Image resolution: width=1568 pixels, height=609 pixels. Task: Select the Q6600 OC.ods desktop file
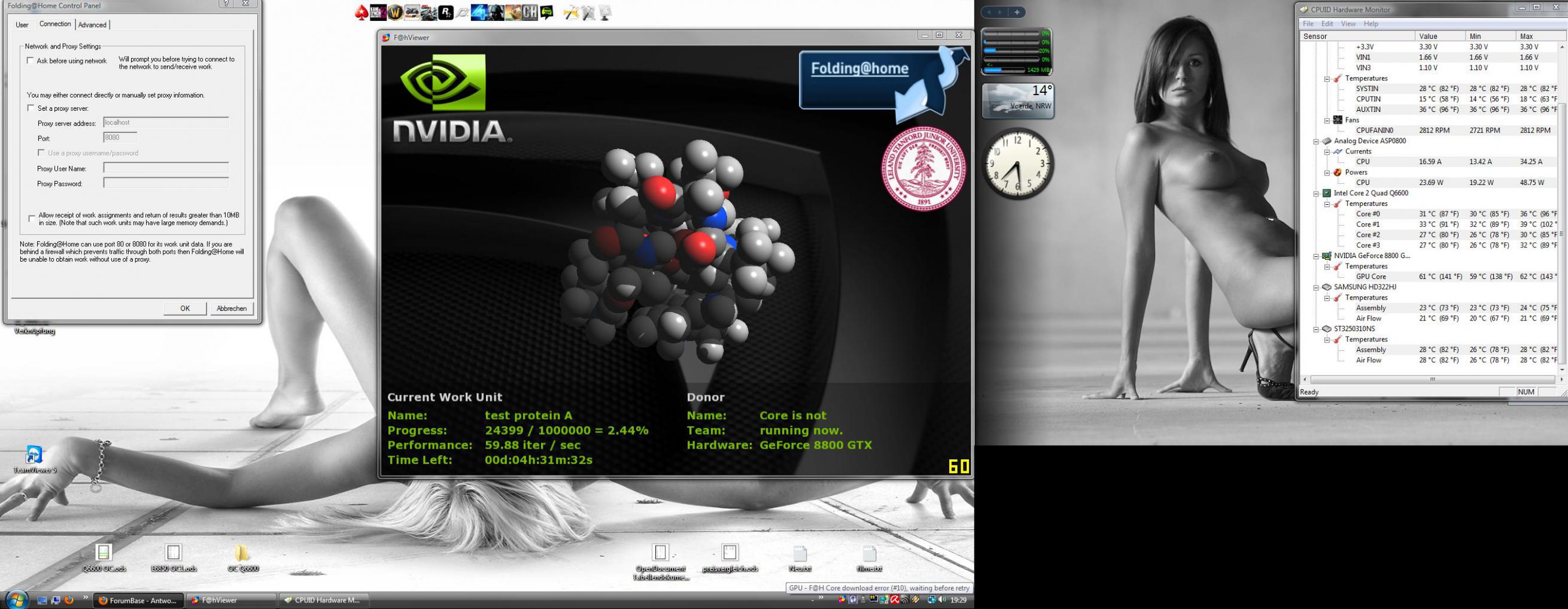(x=104, y=559)
